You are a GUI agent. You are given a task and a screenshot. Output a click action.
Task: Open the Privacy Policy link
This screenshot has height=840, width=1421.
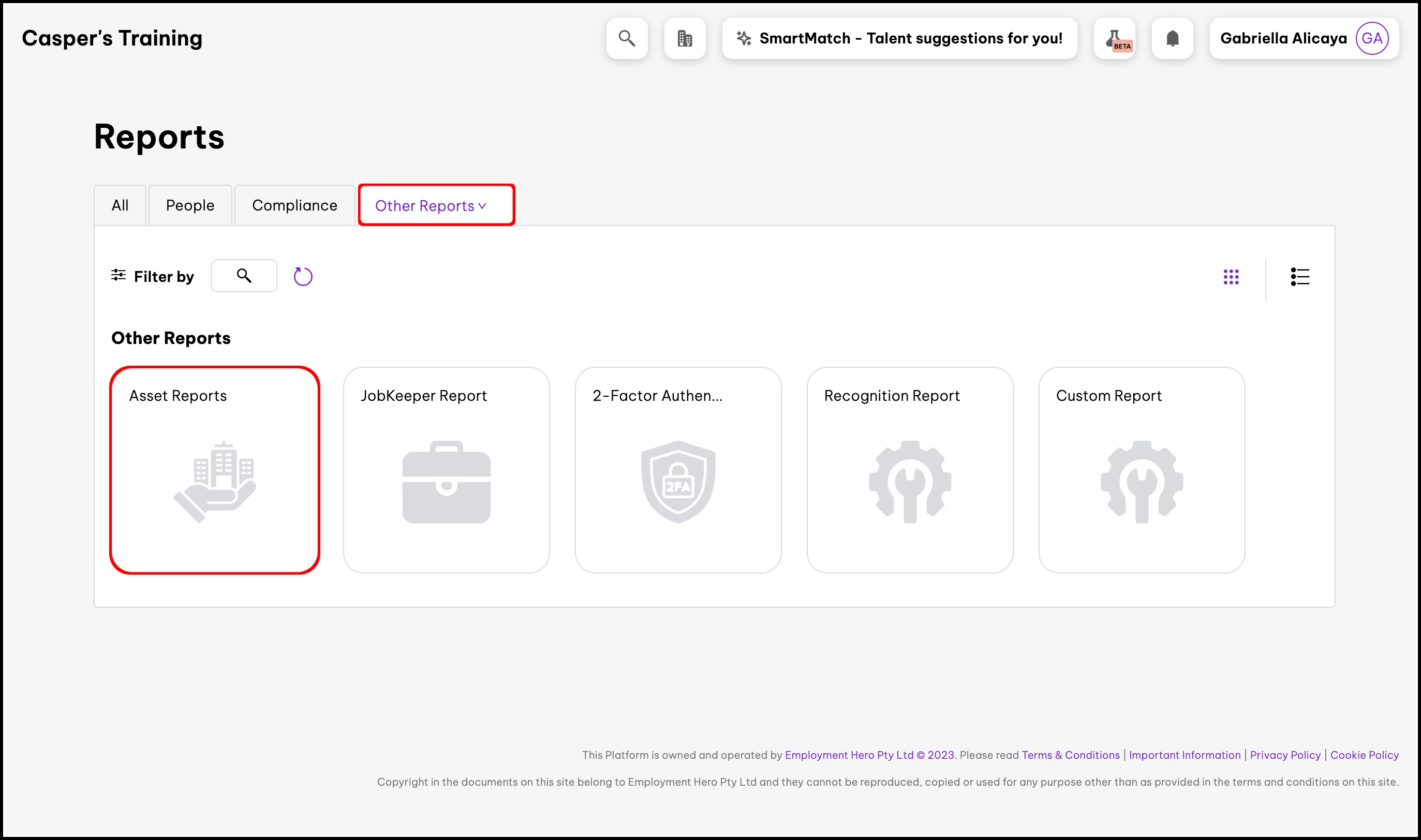tap(1284, 755)
